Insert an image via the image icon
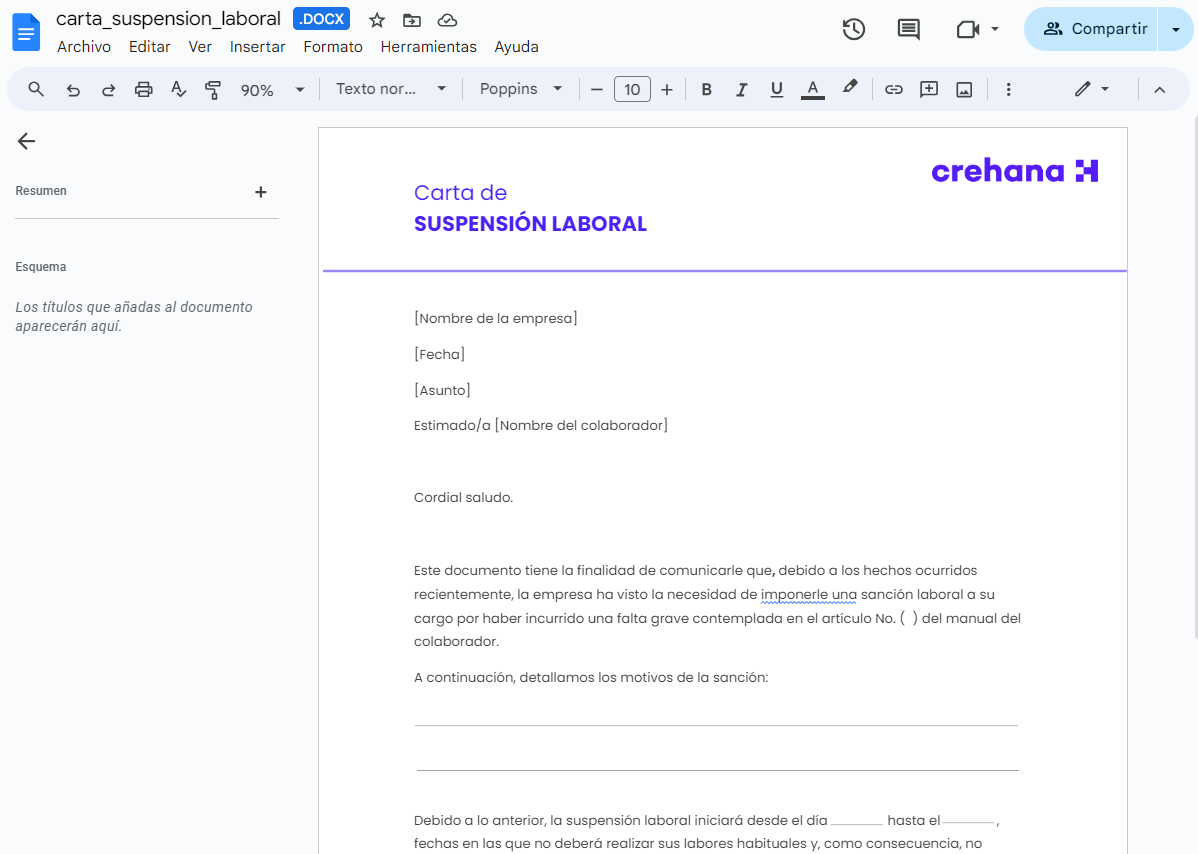 click(x=963, y=89)
